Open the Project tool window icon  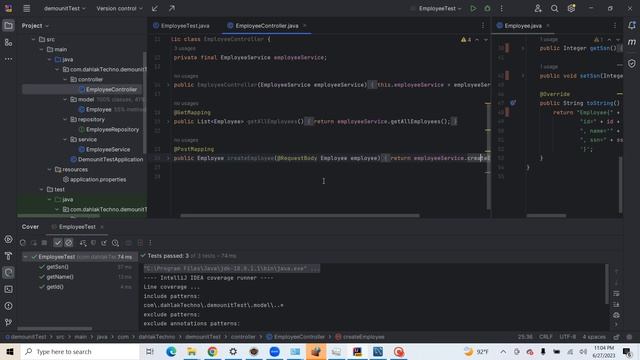(x=8, y=26)
